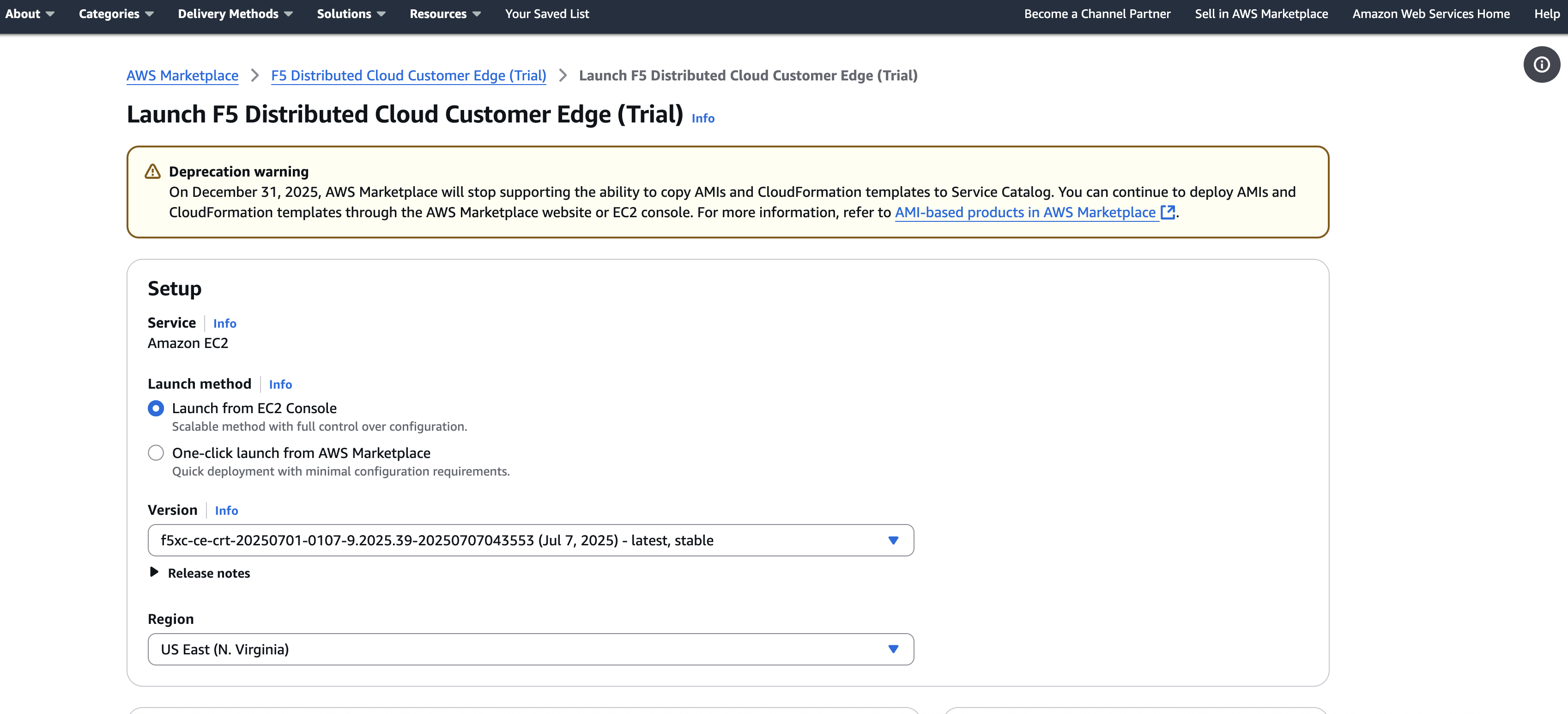Viewport: 1568px width, 714px height.
Task: Click Become a Channel Partner
Action: pos(1097,13)
